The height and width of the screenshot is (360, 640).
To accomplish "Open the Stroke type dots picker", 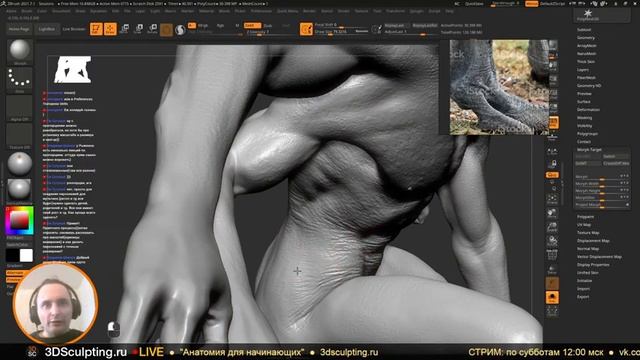I will coord(19,79).
